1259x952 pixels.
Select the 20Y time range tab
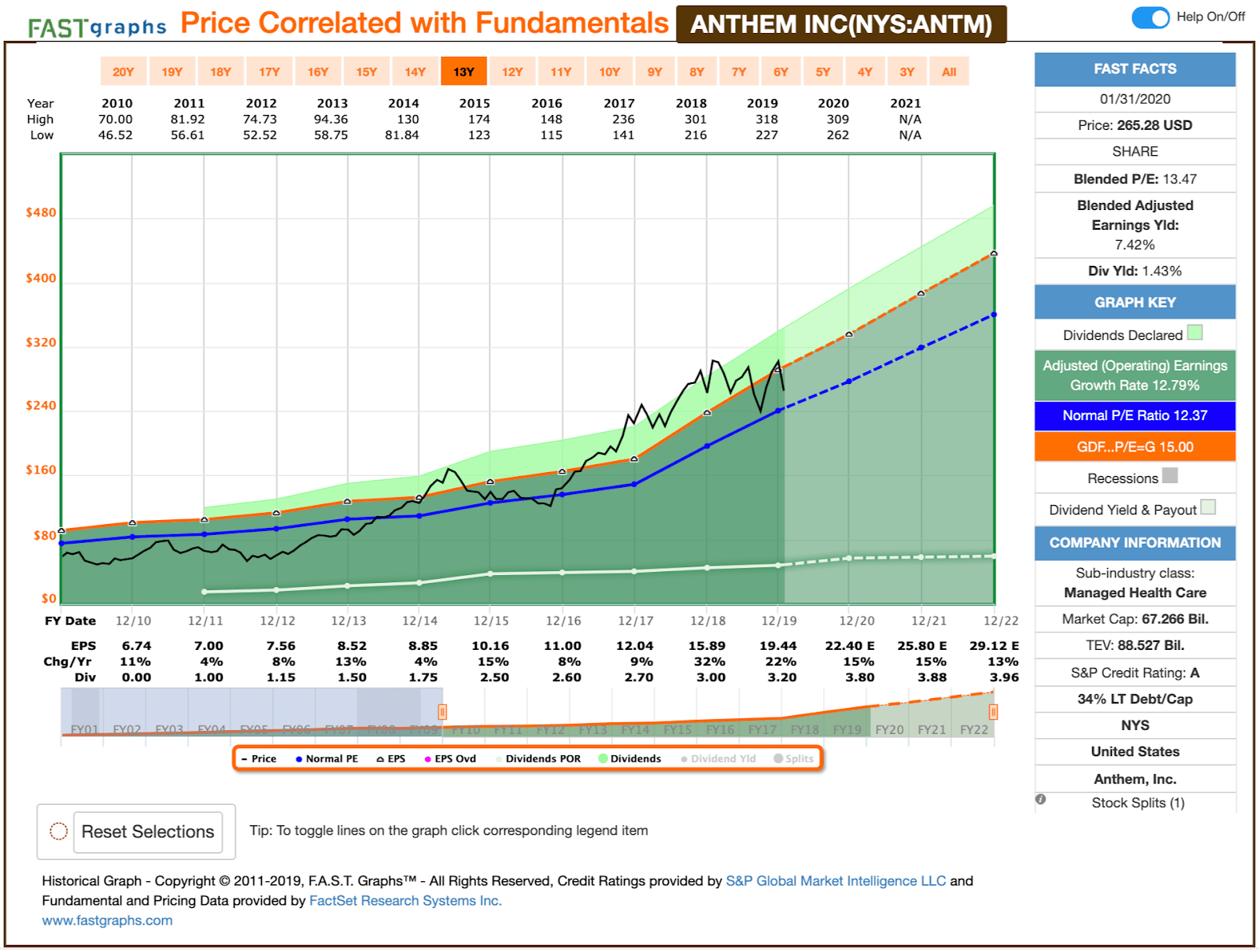[x=124, y=72]
